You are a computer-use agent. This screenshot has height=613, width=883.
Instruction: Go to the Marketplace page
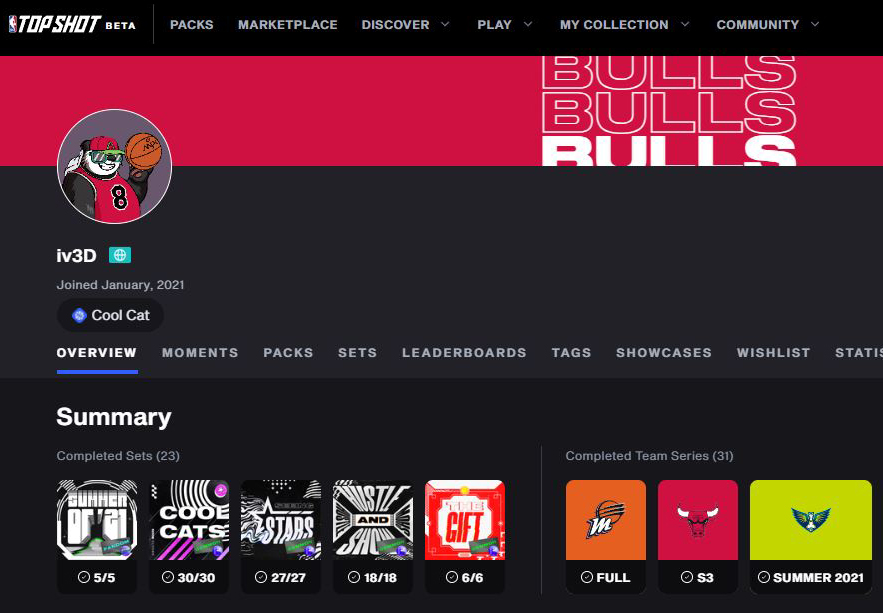click(x=288, y=24)
